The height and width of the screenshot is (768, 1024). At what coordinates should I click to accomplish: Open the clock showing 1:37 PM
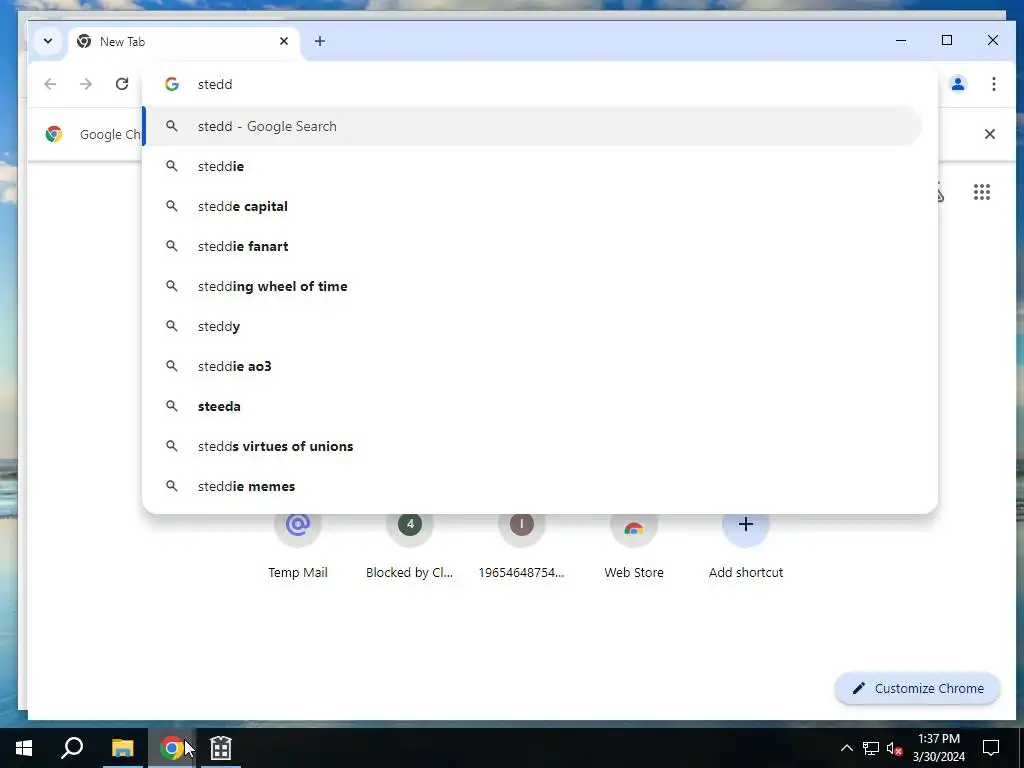(x=938, y=748)
